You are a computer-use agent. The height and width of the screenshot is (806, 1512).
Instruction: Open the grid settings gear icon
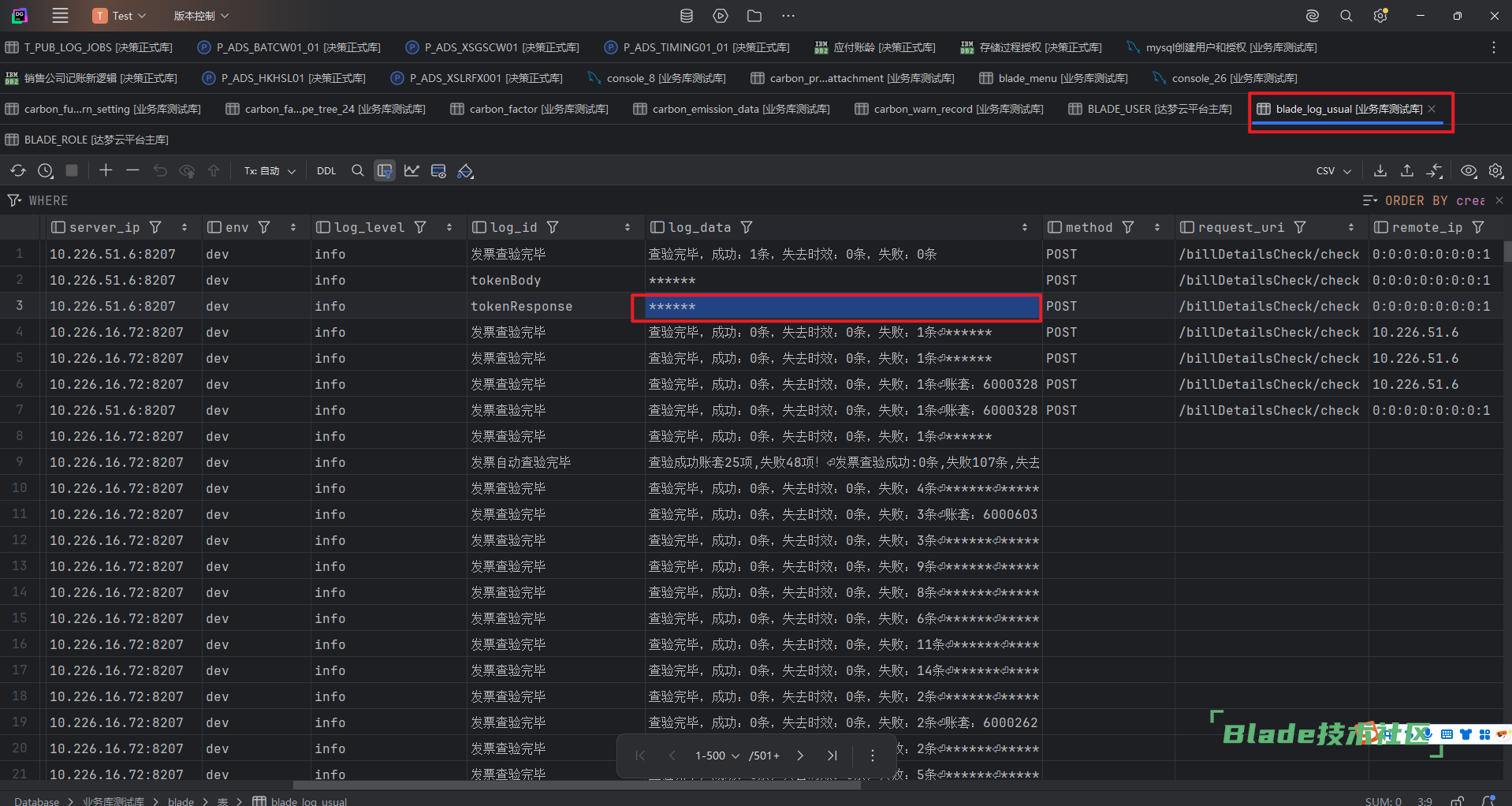(1496, 170)
